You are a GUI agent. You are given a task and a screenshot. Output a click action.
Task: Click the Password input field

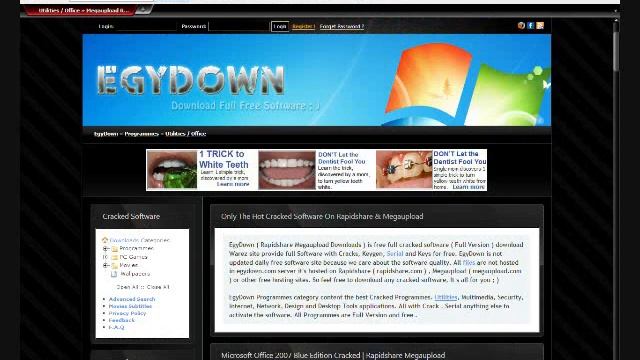(239, 26)
